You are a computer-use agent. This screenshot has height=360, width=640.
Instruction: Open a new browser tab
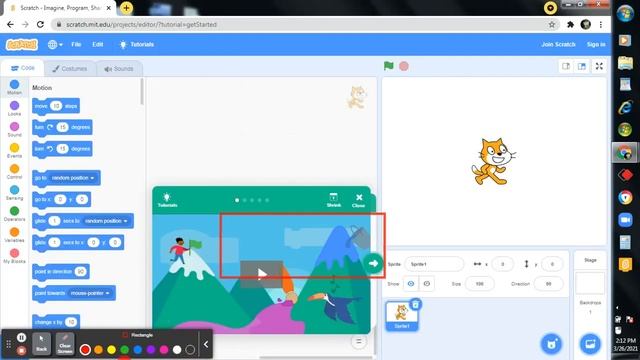tap(127, 8)
